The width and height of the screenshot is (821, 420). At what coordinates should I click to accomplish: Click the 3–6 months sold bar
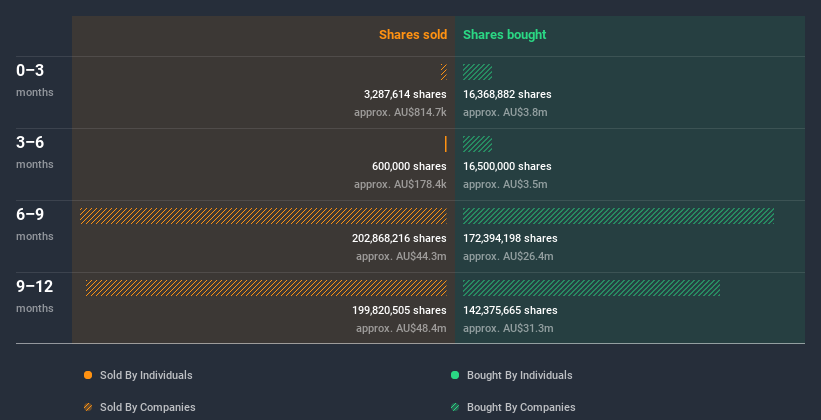[446, 144]
